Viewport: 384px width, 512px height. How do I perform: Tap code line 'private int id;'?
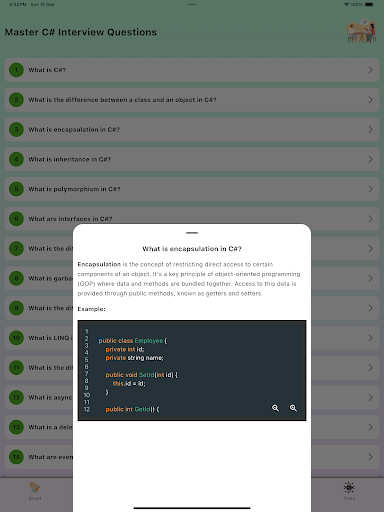tap(125, 349)
